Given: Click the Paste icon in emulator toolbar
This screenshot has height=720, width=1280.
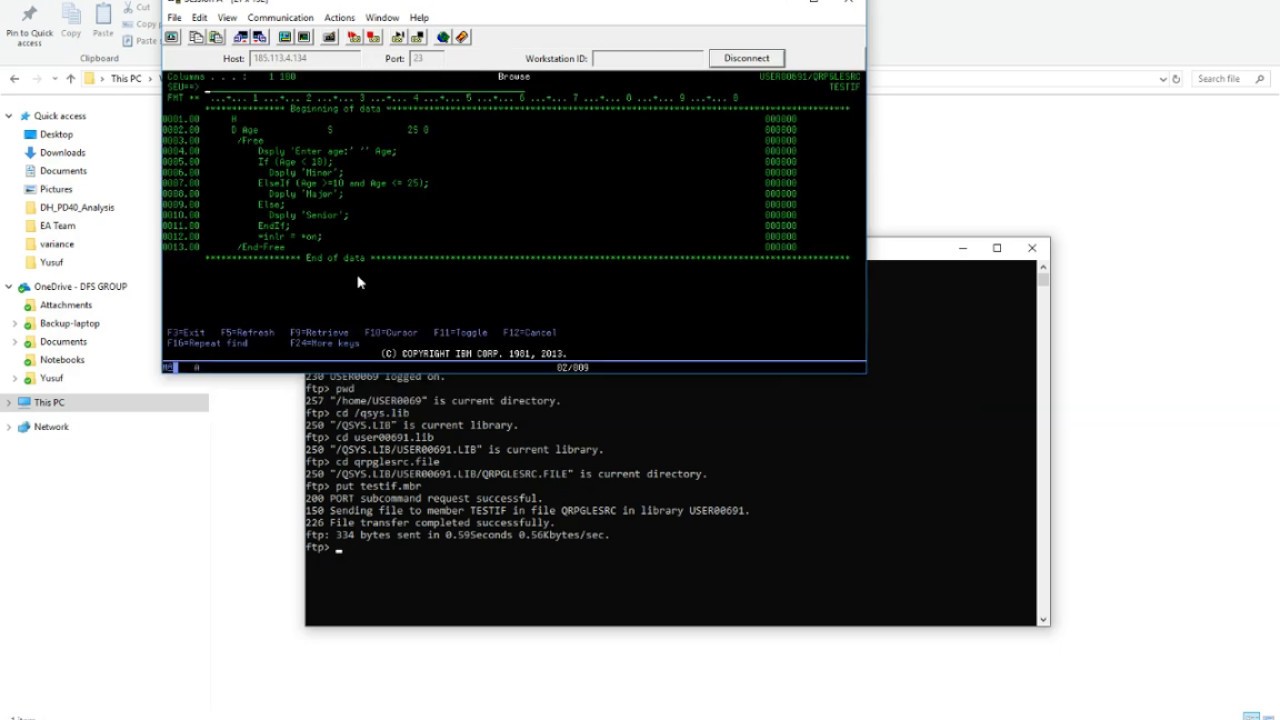Looking at the screenshot, I should (215, 37).
